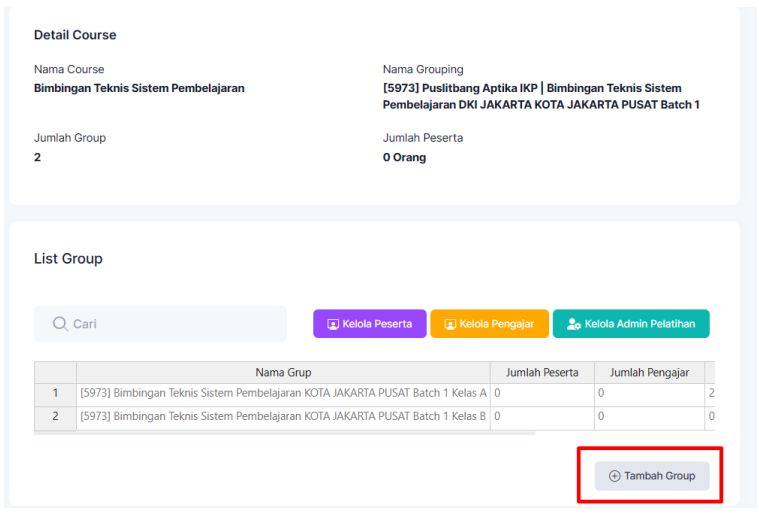Screen dimensions: 759x514
Task: Select the Nama Grup column header
Action: pos(283,373)
